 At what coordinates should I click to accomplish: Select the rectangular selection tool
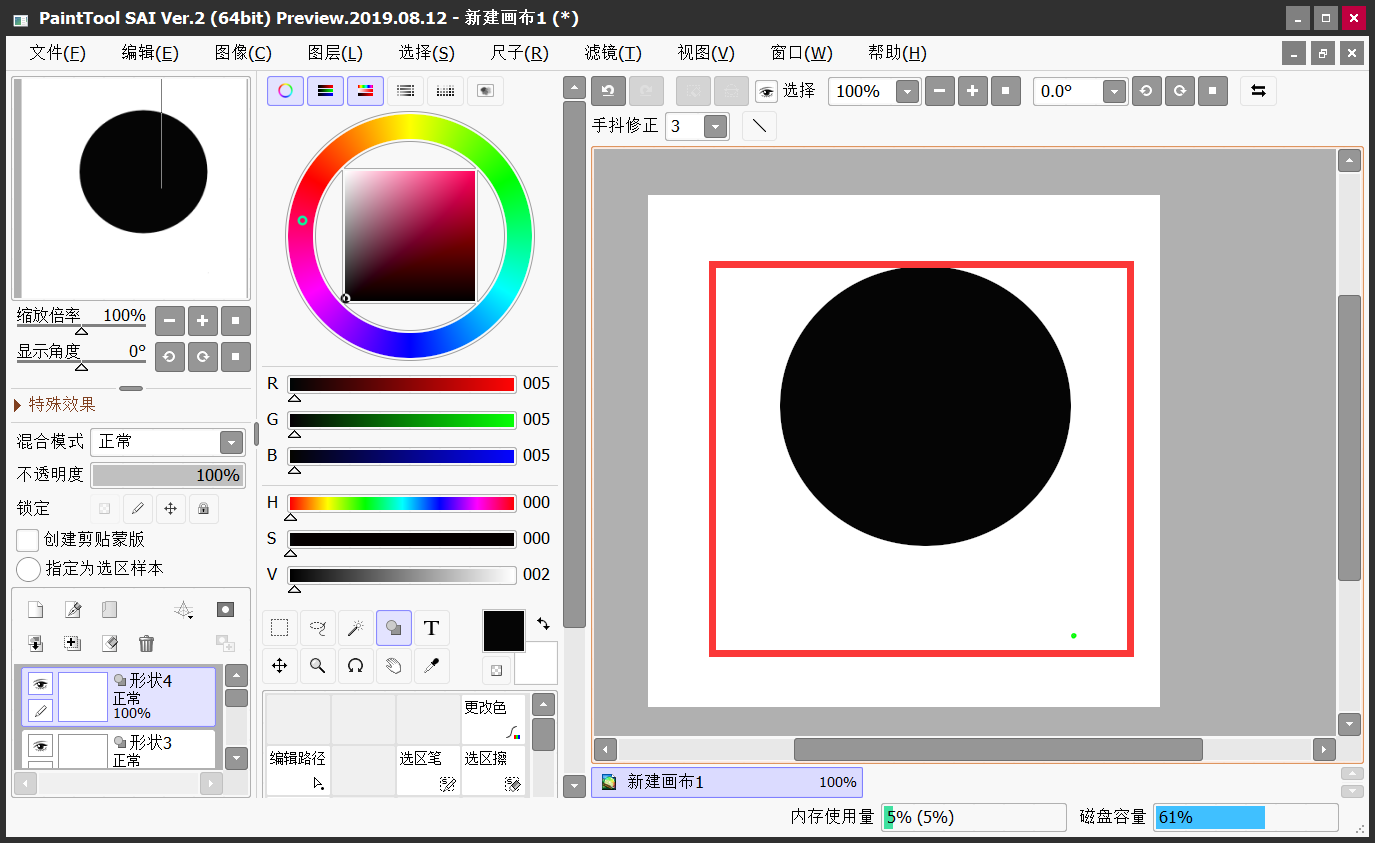280,628
